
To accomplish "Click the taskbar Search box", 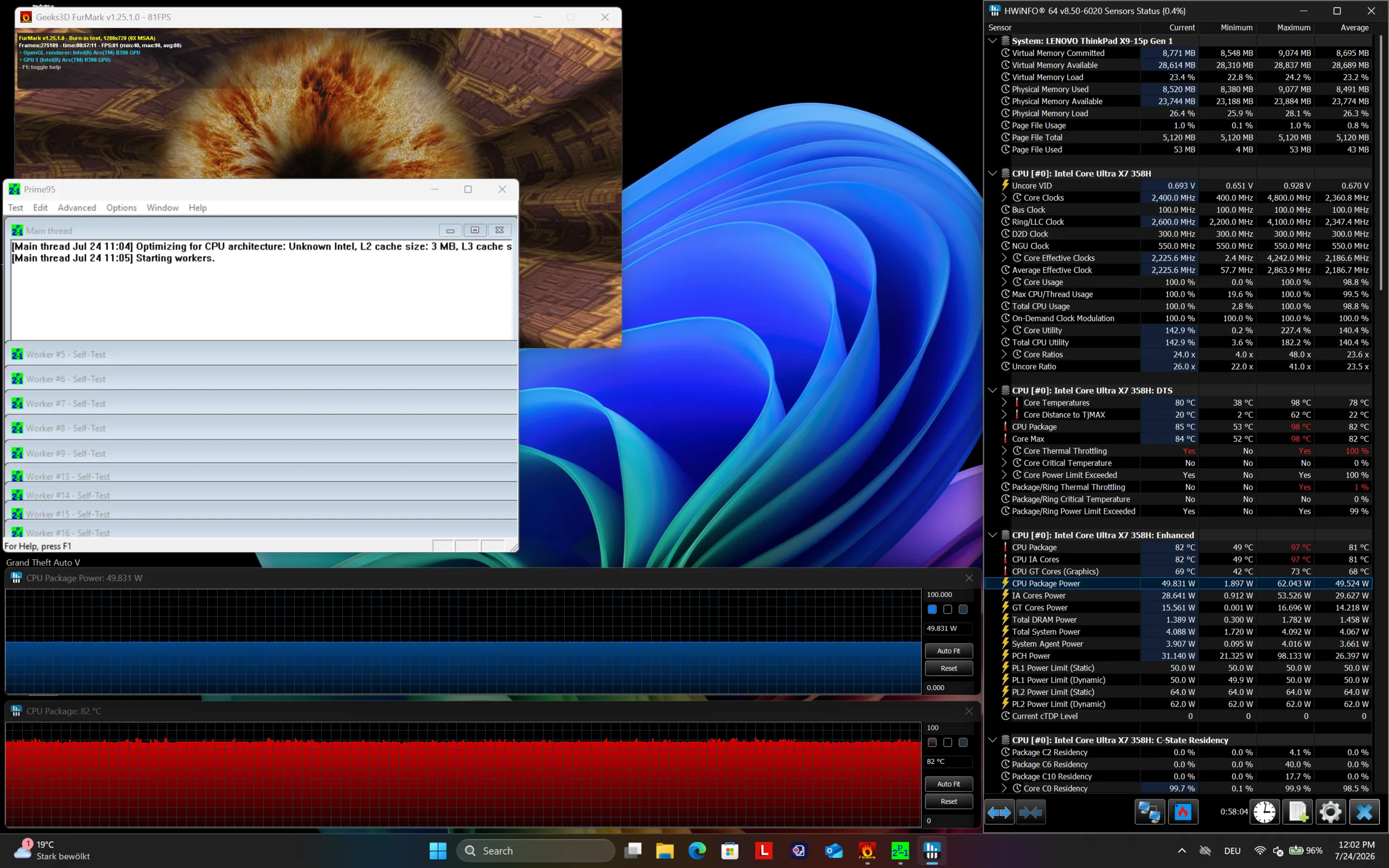I will [x=536, y=851].
